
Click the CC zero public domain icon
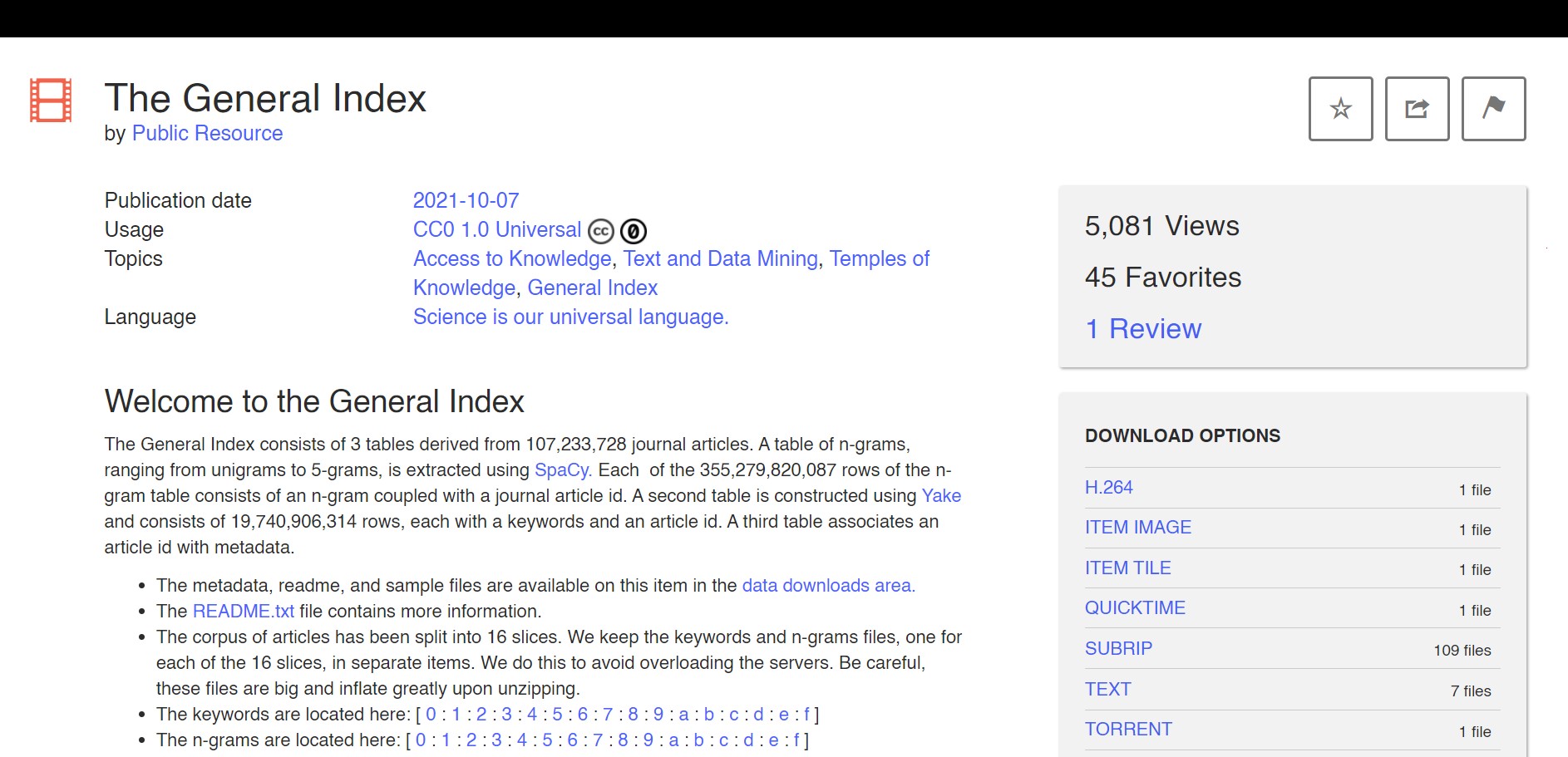(634, 231)
